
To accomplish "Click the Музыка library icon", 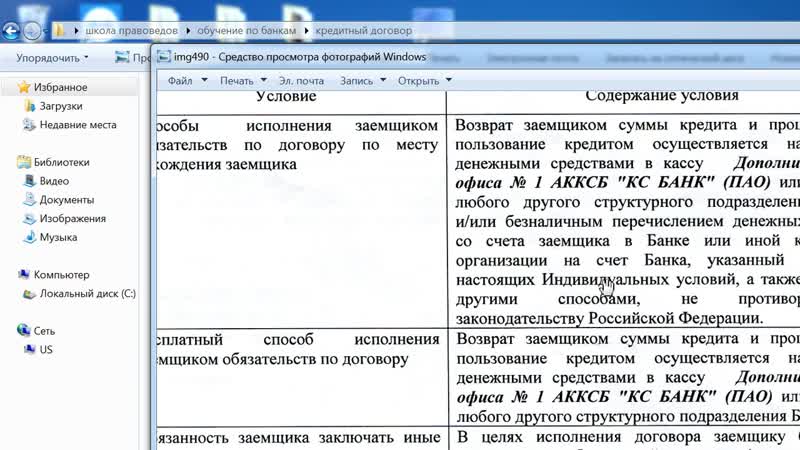I will (x=30, y=237).
